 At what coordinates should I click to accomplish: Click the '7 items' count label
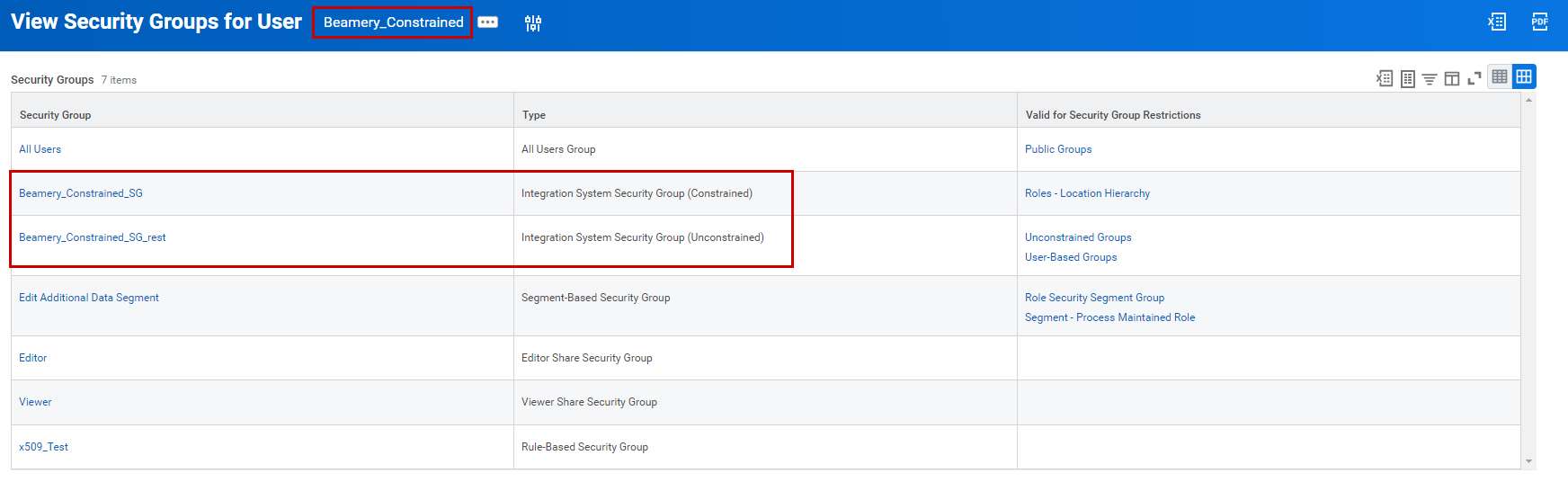(119, 80)
